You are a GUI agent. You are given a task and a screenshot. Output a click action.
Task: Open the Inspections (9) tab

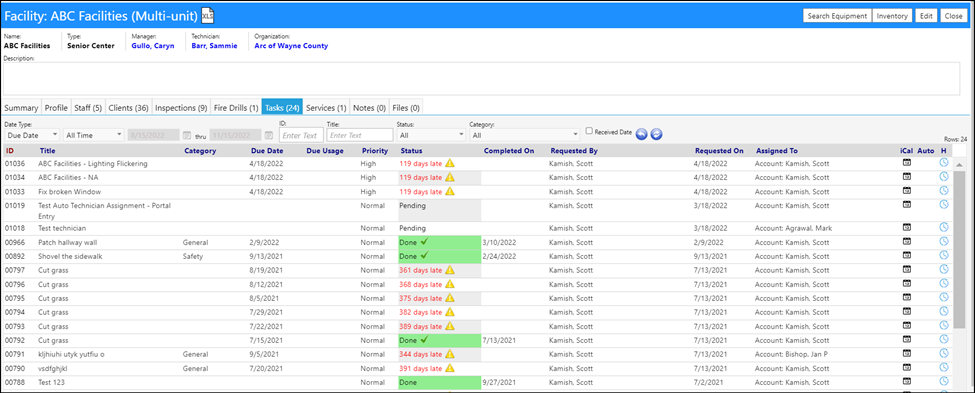[x=181, y=108]
